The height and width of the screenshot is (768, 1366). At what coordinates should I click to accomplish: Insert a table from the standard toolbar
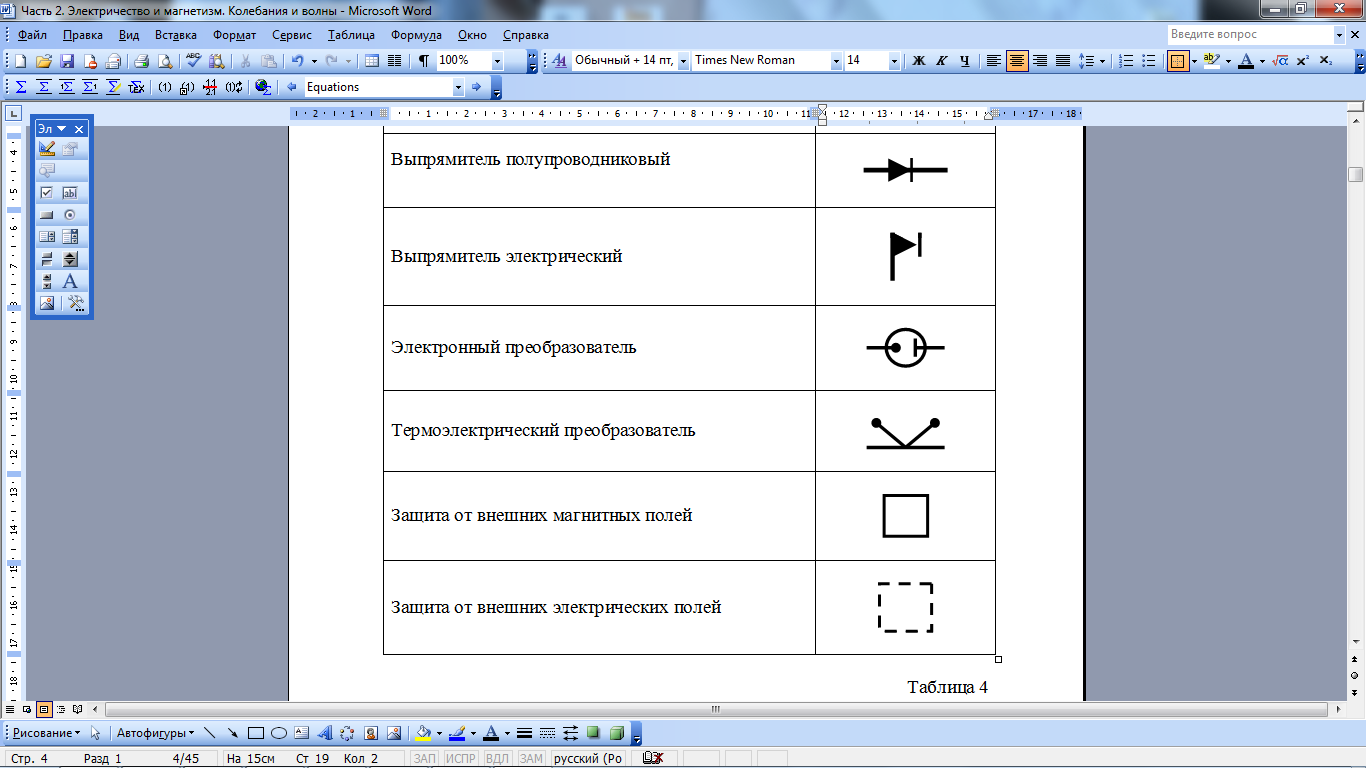[372, 61]
